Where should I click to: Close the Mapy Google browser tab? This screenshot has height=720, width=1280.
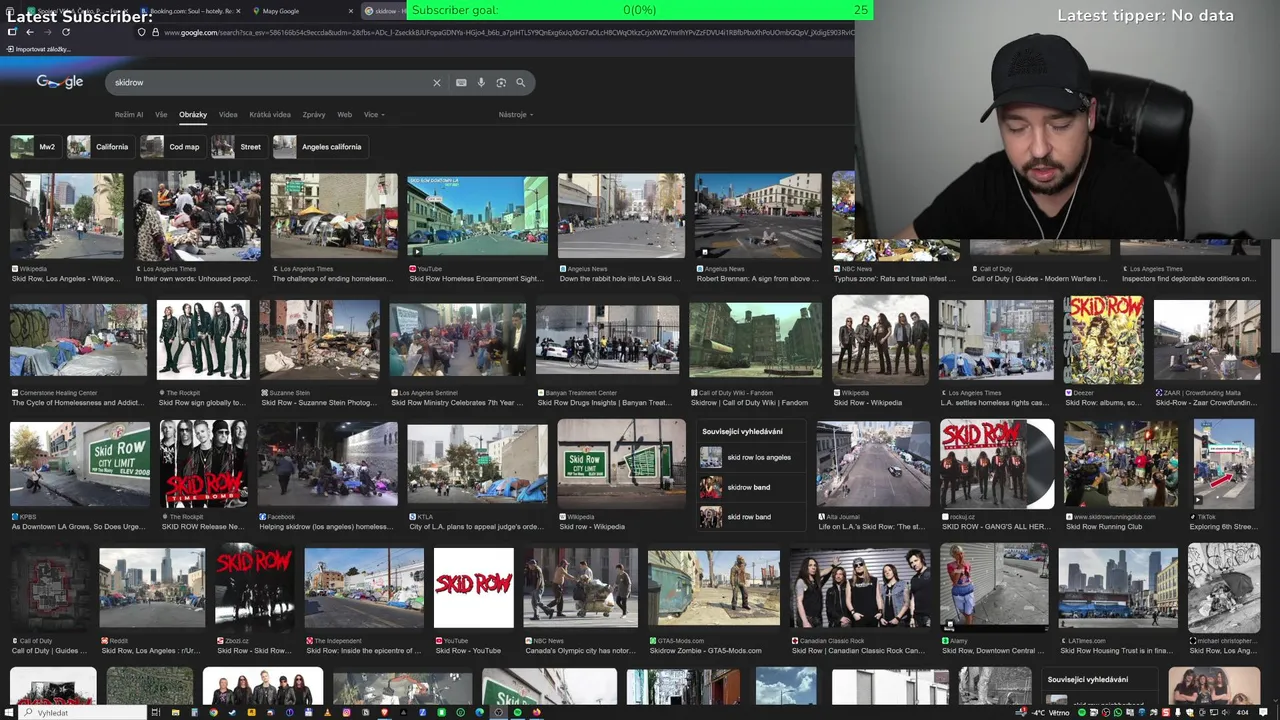(350, 11)
